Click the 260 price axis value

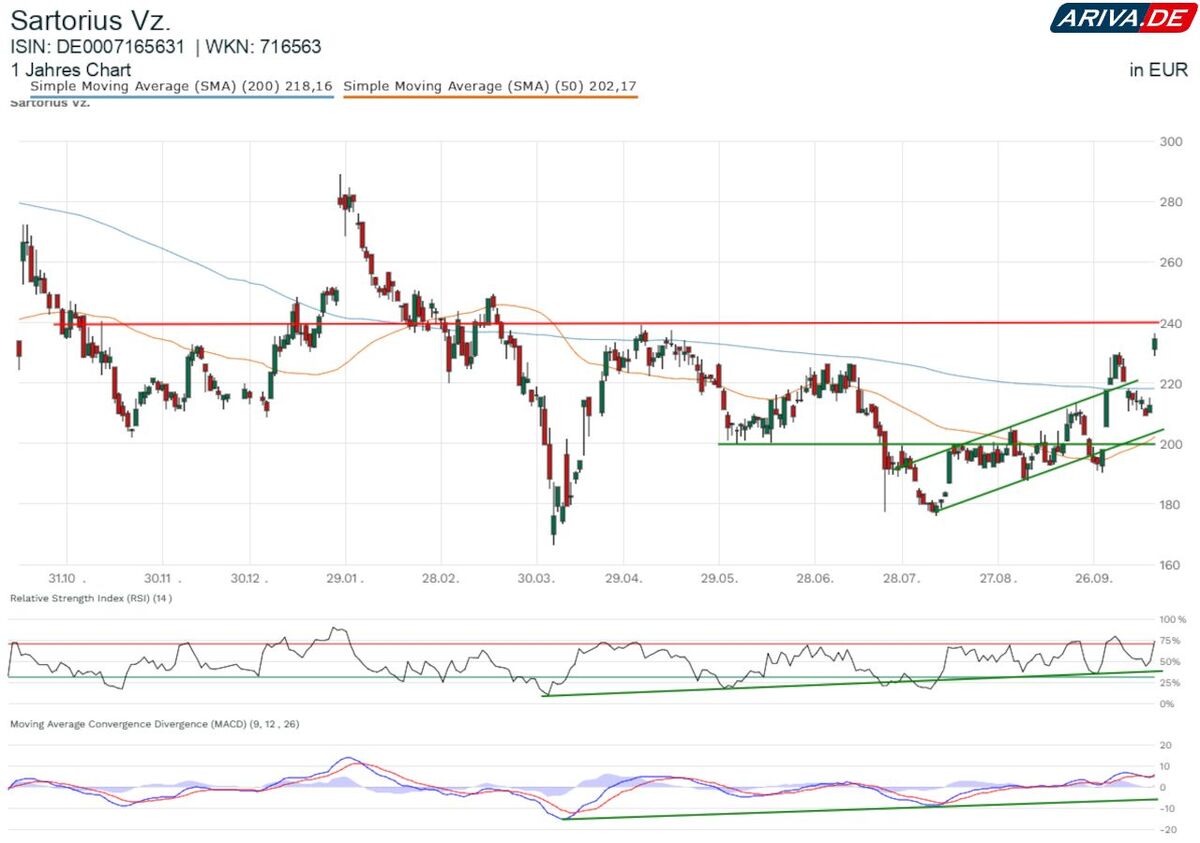click(x=1171, y=263)
